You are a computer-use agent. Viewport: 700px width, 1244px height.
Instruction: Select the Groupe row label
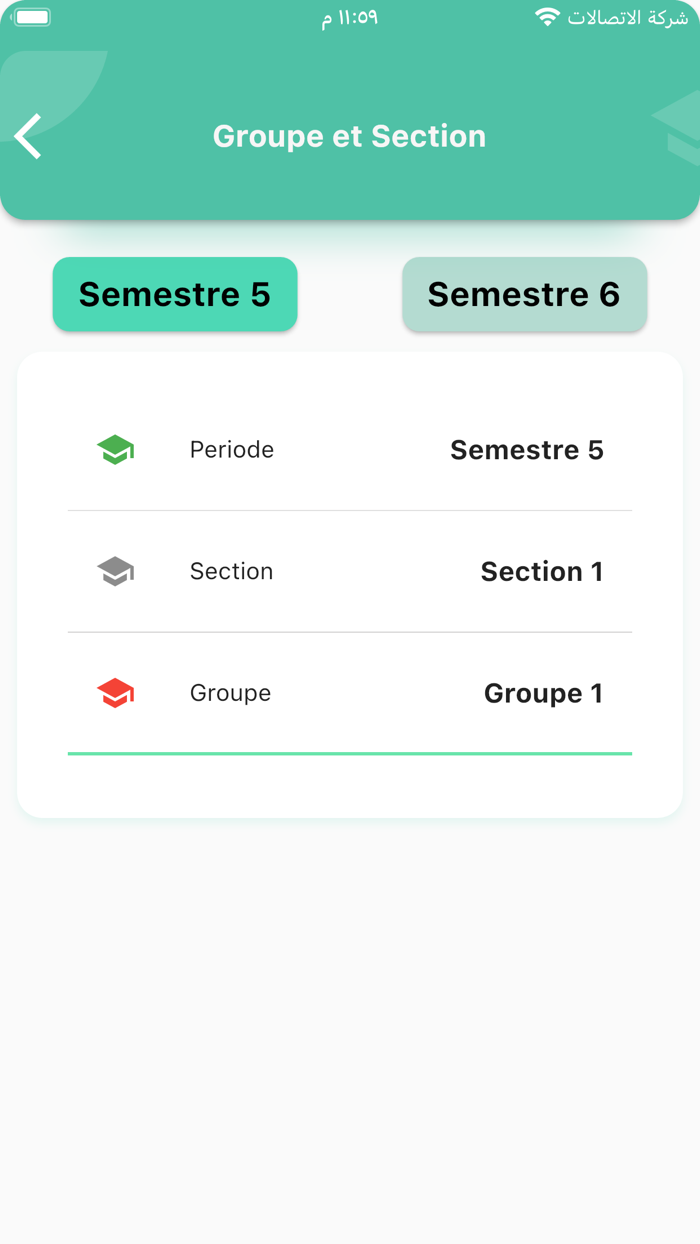[230, 693]
